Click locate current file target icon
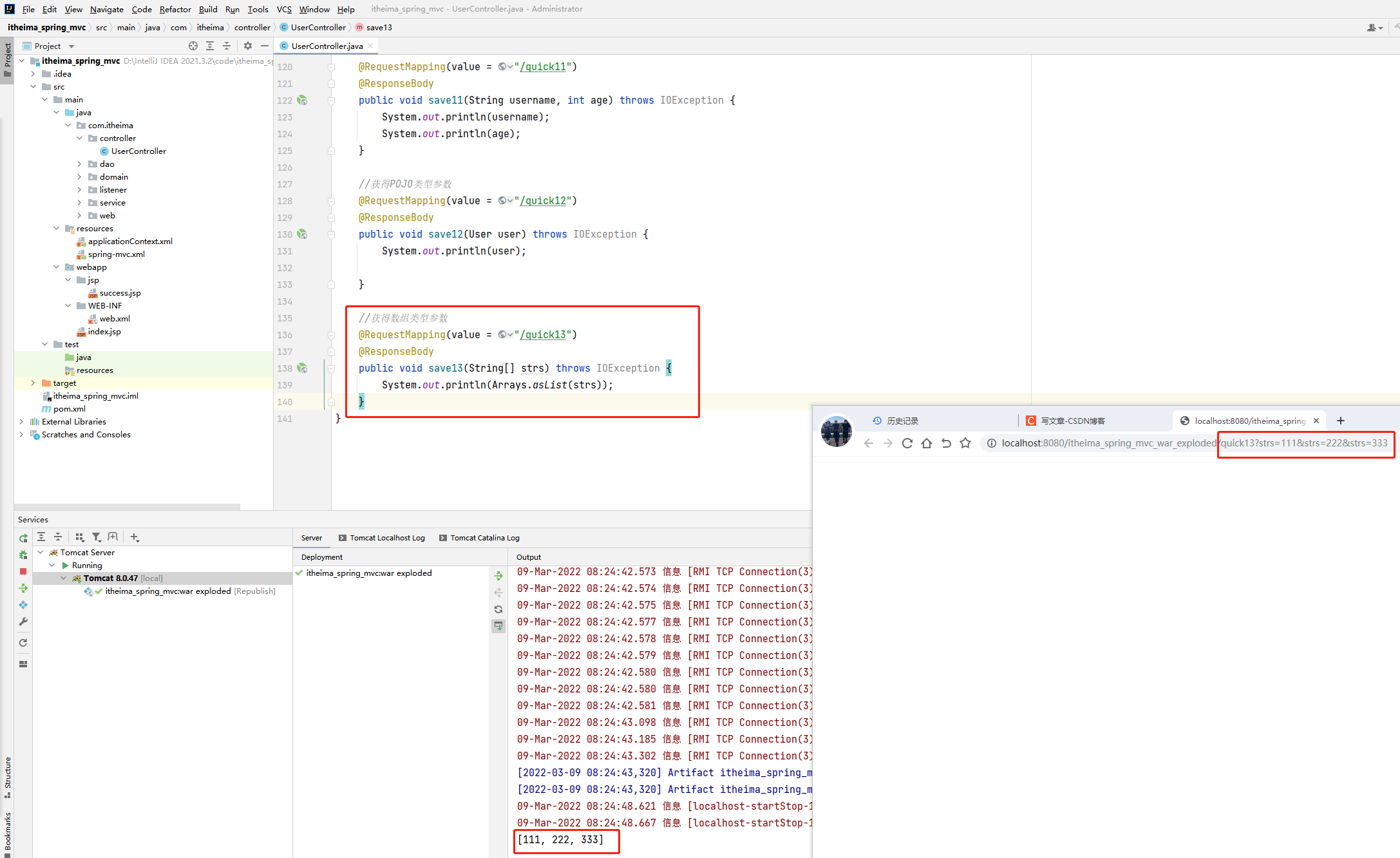This screenshot has width=1400, height=858. (193, 46)
